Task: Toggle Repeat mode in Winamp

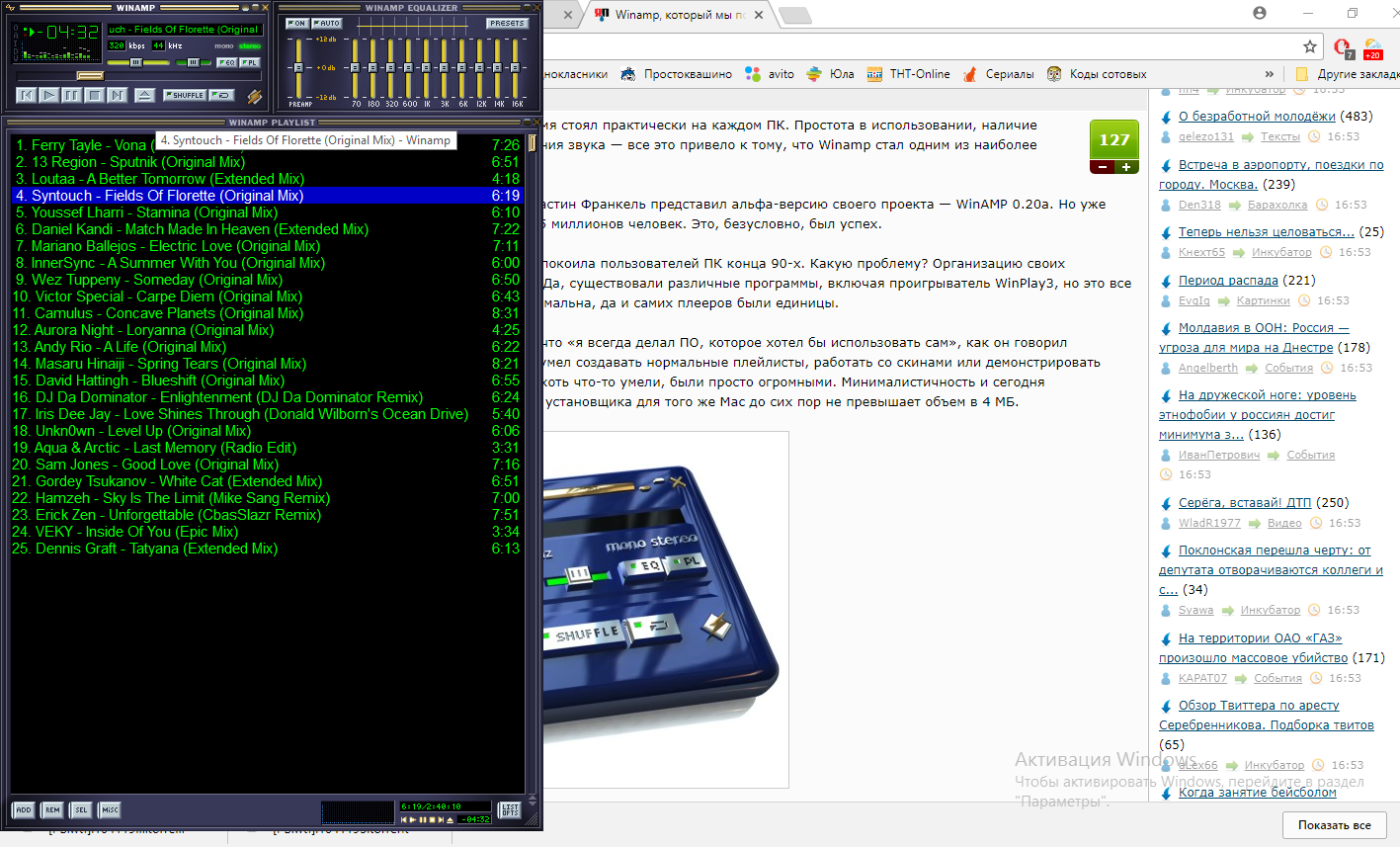Action: tap(221, 95)
